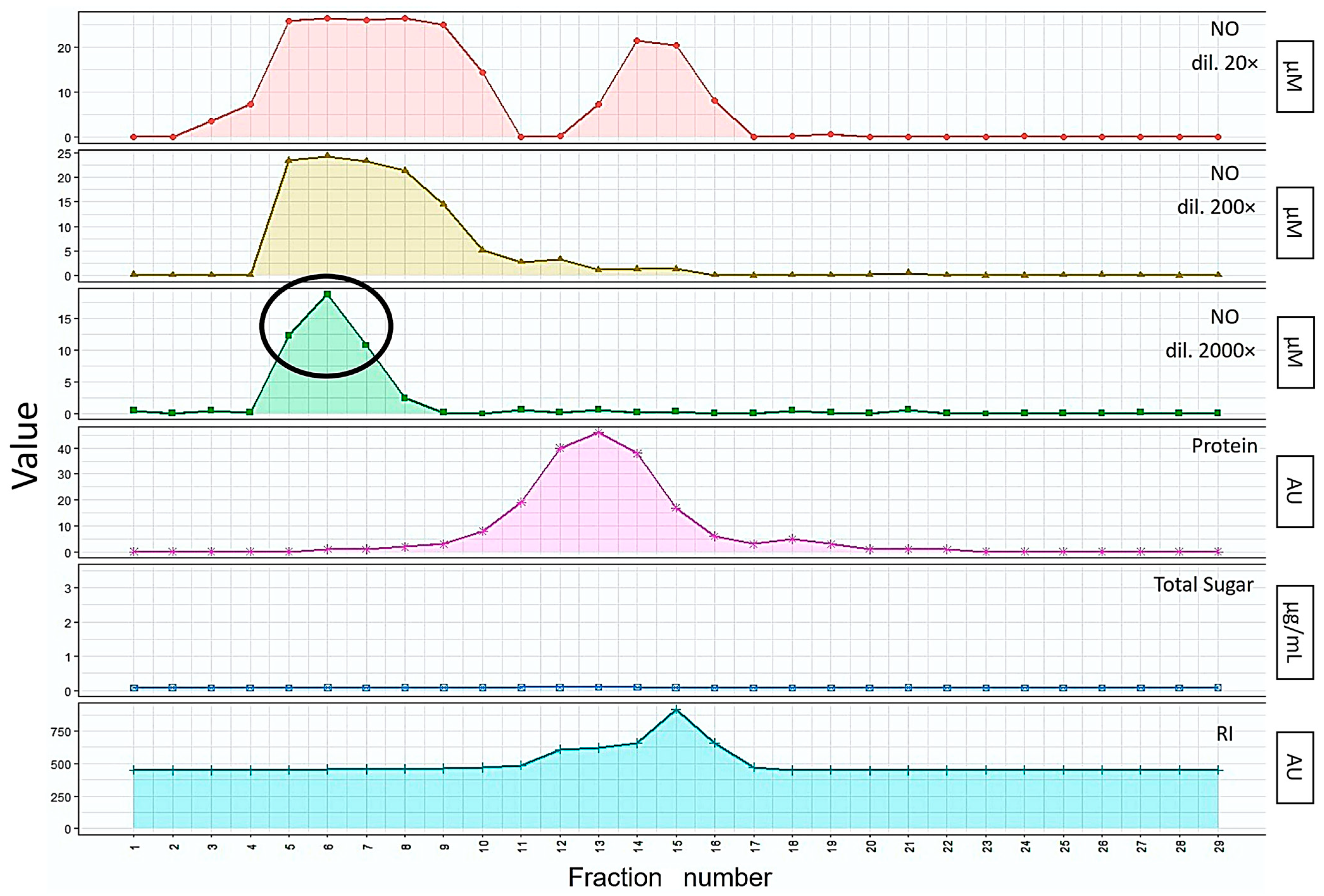Click x-axis tick label 1
Screen dimensions: 1324x896
pos(135,847)
